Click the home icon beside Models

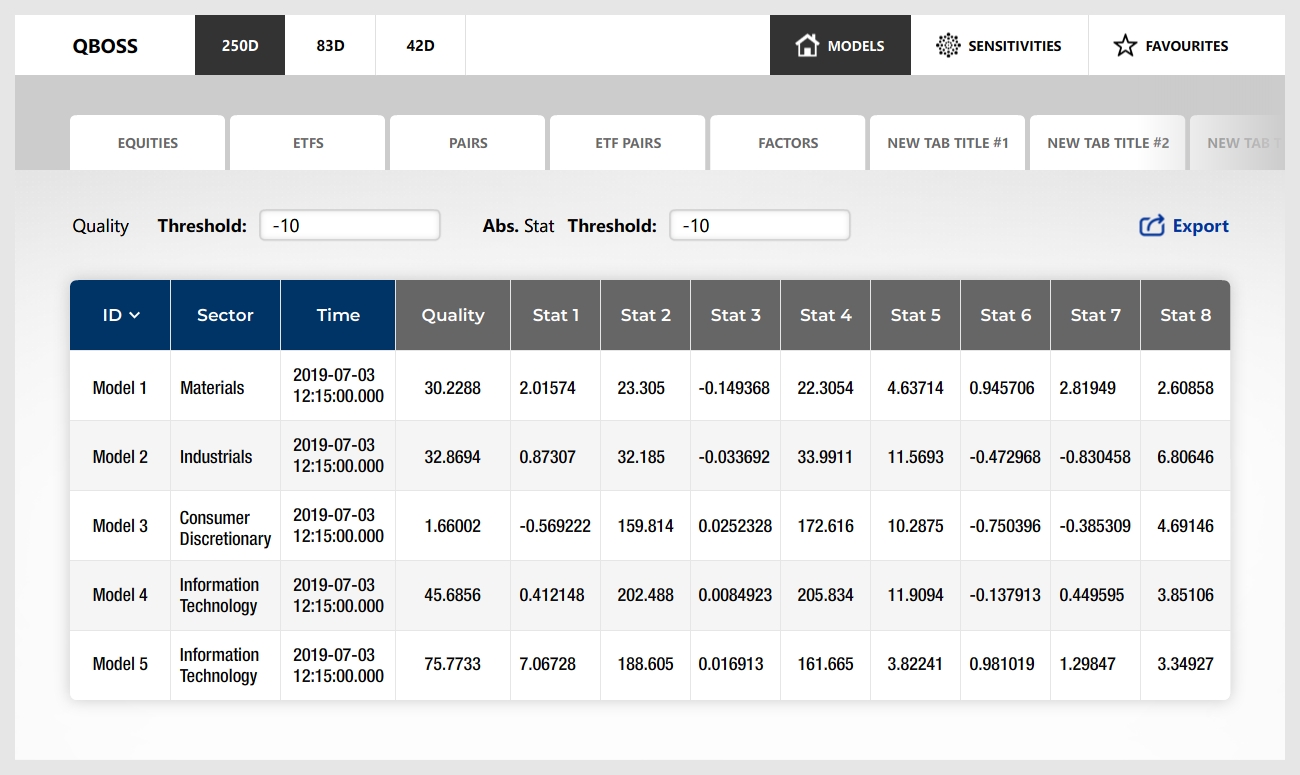click(807, 45)
